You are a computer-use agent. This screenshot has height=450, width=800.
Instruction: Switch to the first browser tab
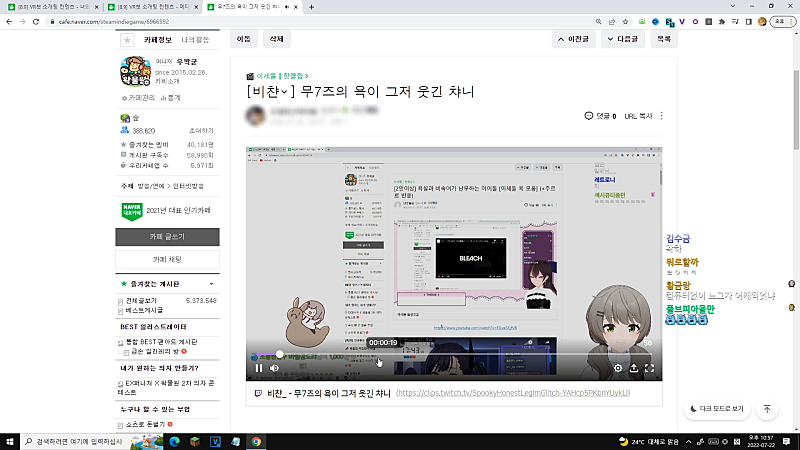[x=53, y=7]
